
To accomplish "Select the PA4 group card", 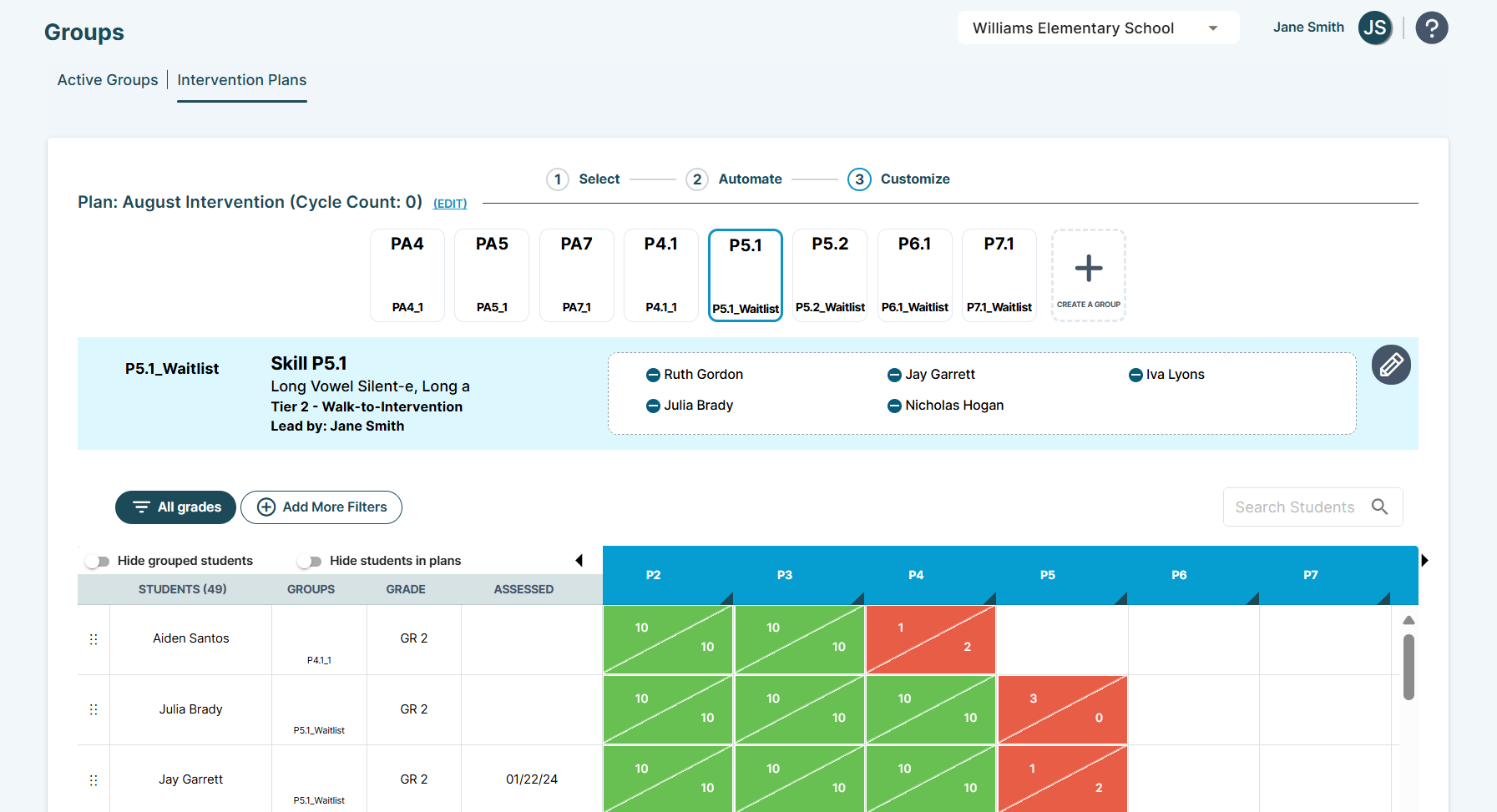I will 407,275.
